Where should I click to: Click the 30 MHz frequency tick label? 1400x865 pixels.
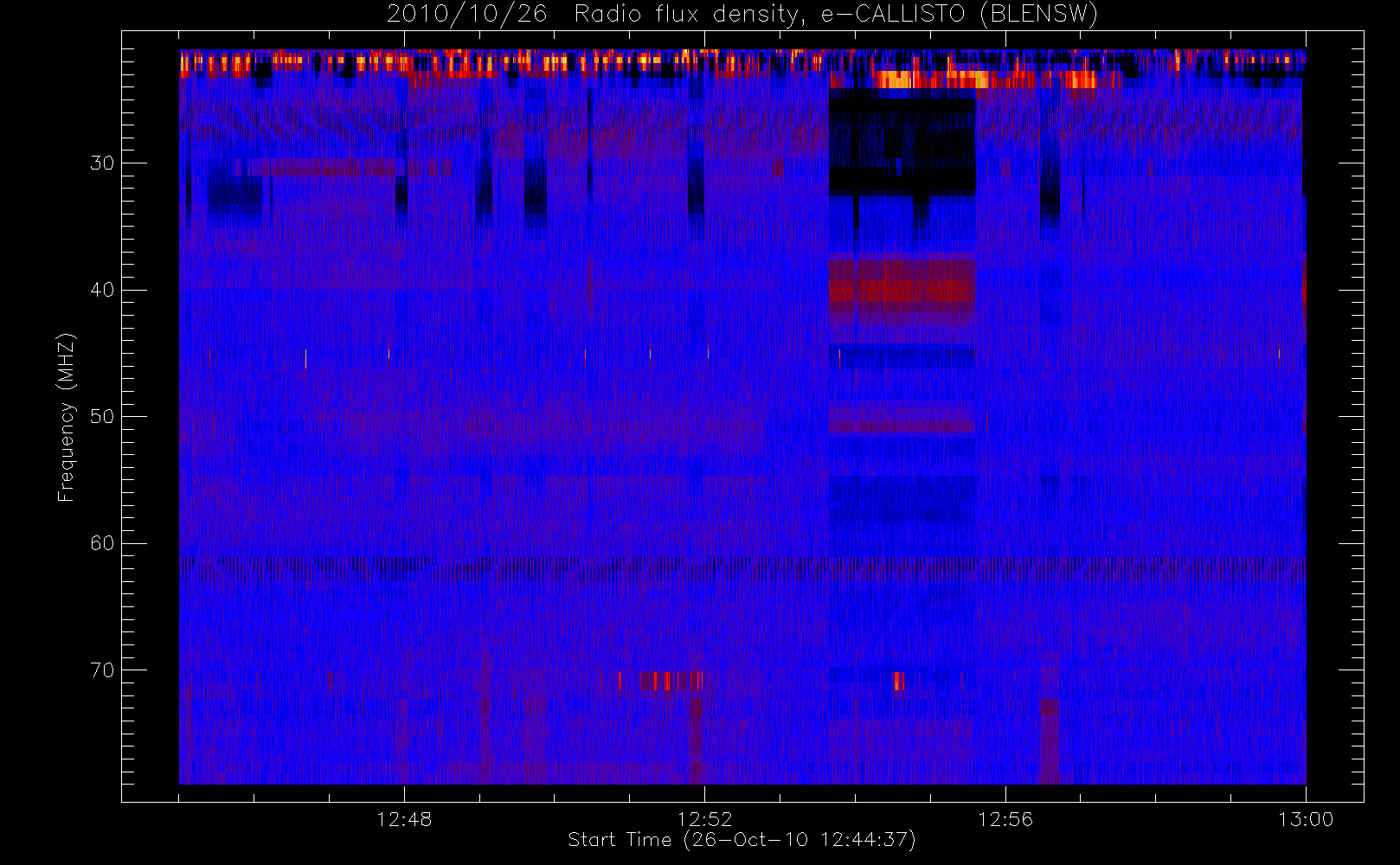(102, 163)
